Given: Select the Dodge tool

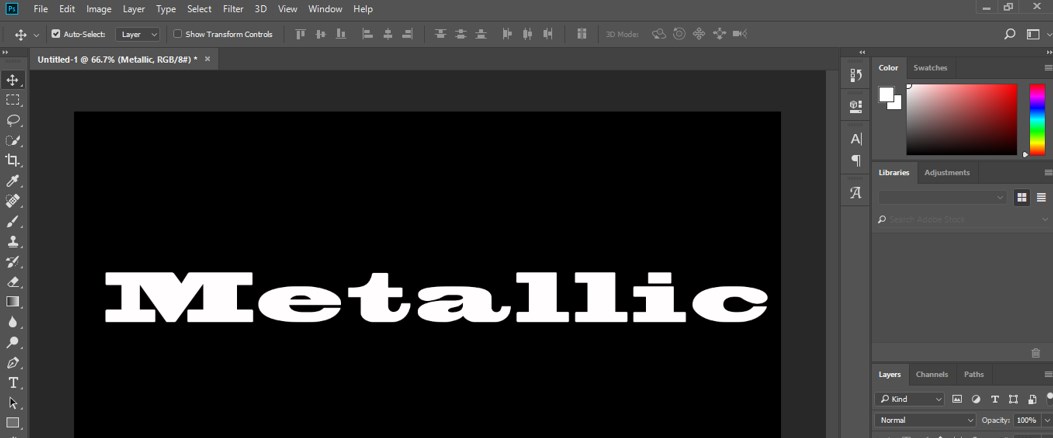Looking at the screenshot, I should pos(13,342).
